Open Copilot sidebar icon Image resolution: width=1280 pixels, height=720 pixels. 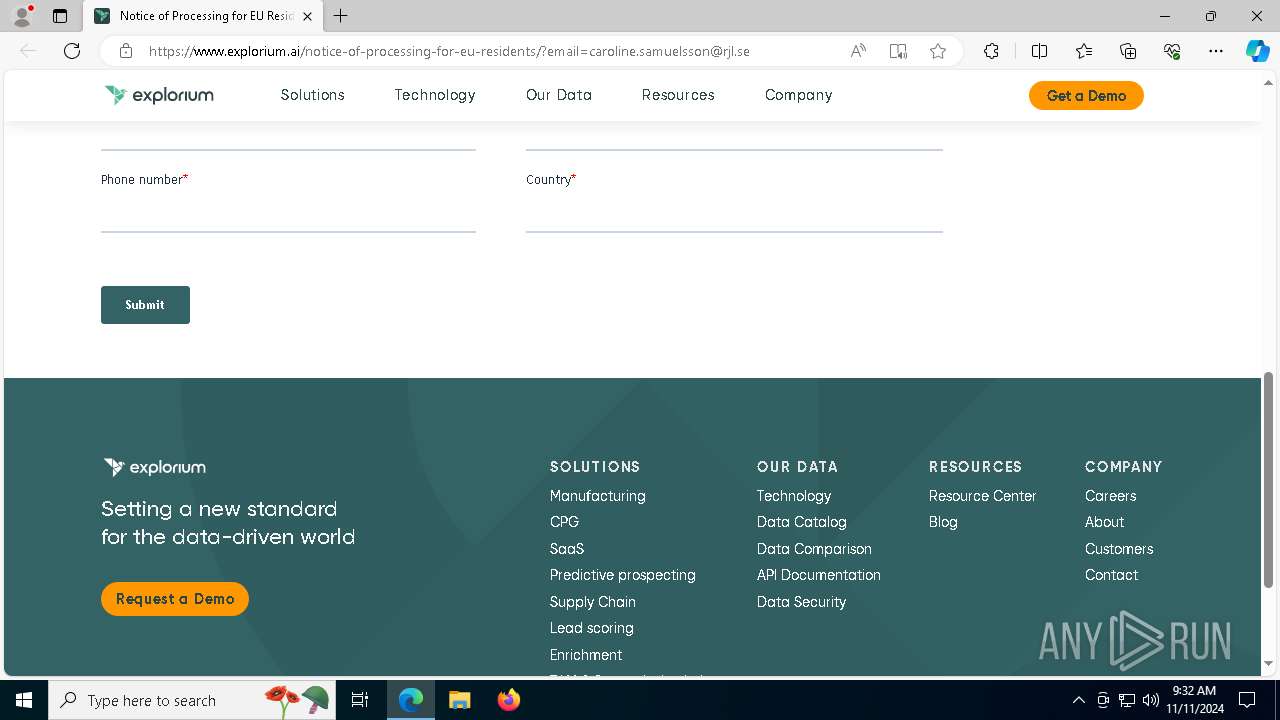[1257, 51]
